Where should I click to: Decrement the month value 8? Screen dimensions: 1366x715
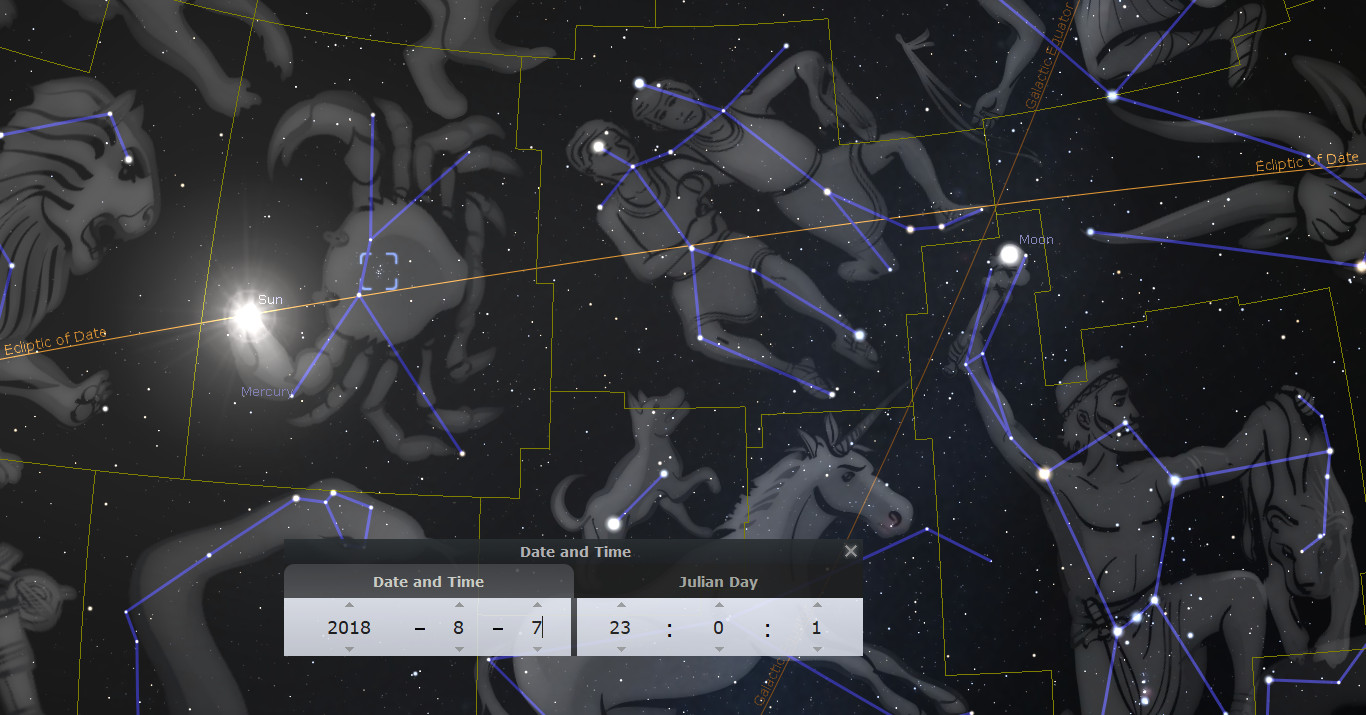click(x=459, y=649)
